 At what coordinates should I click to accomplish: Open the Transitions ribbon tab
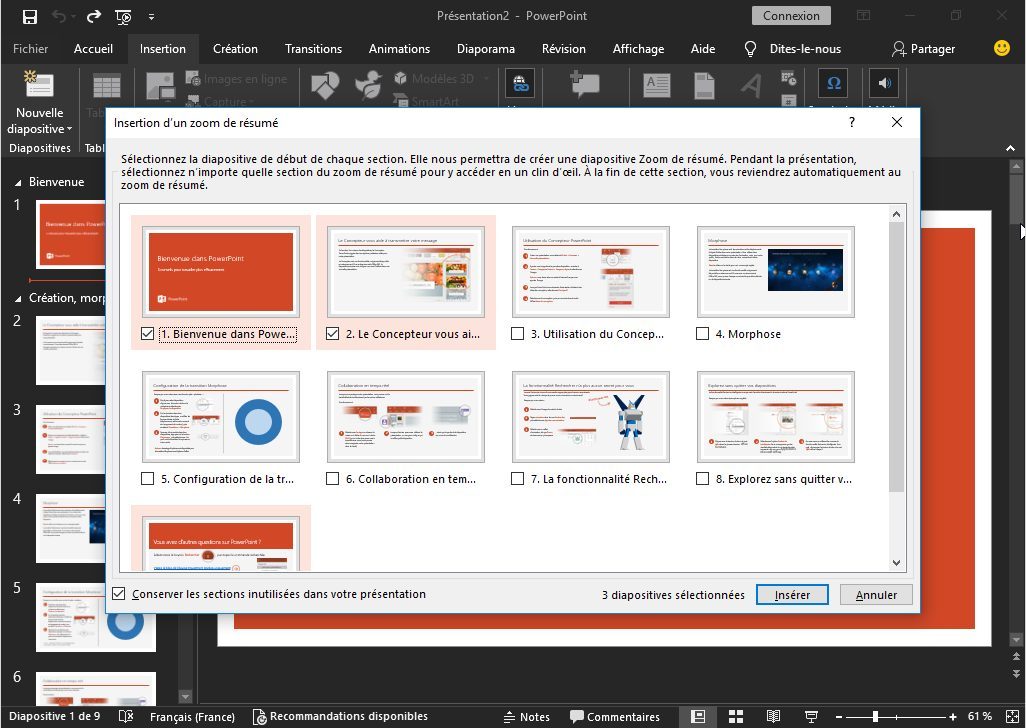coord(313,48)
